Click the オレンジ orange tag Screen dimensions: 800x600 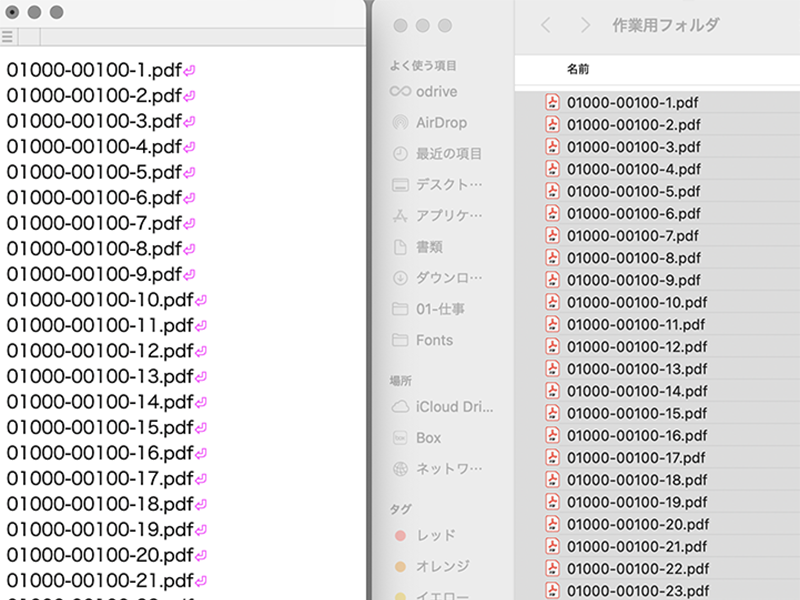click(442, 566)
